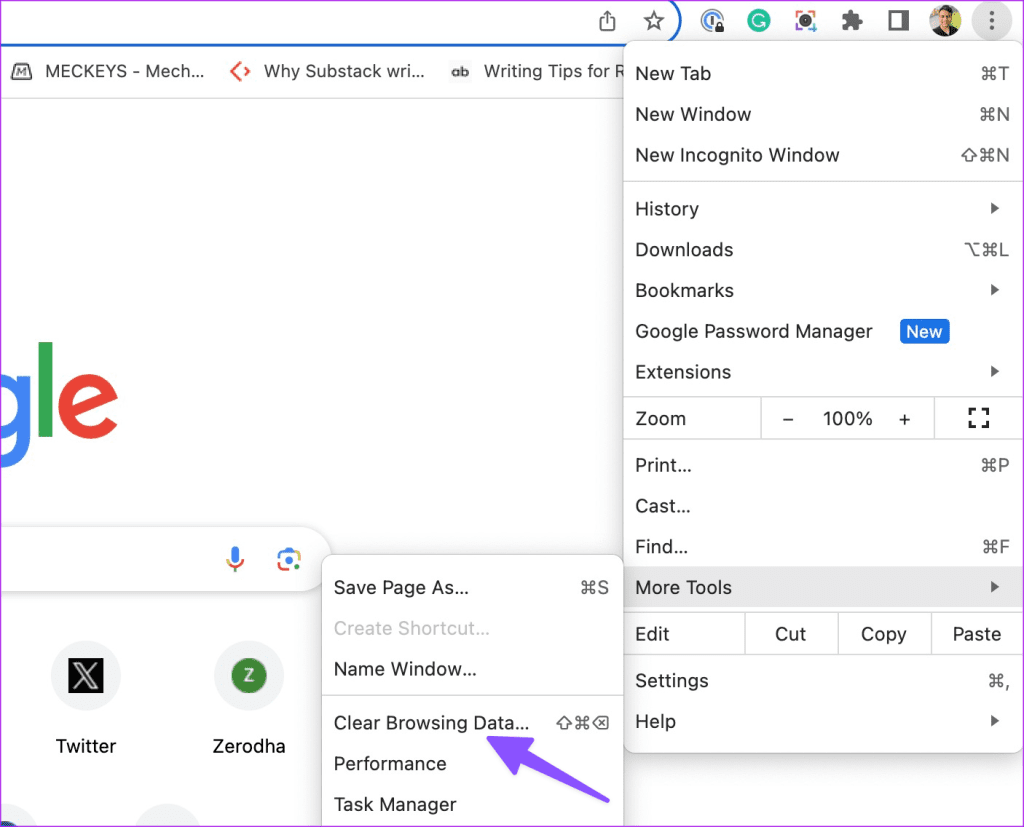Expand the Help submenu

point(823,722)
